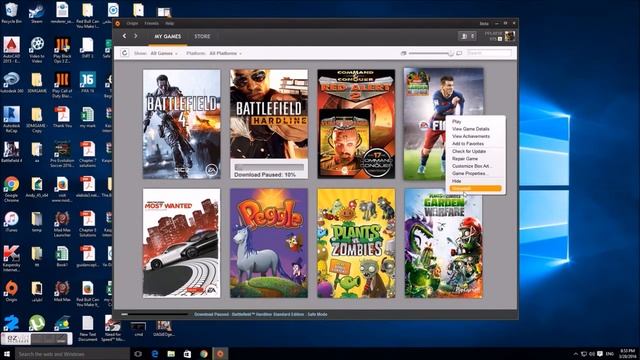Open the Video to Video shortcut
Screen dimensions: 640x360
(37, 50)
